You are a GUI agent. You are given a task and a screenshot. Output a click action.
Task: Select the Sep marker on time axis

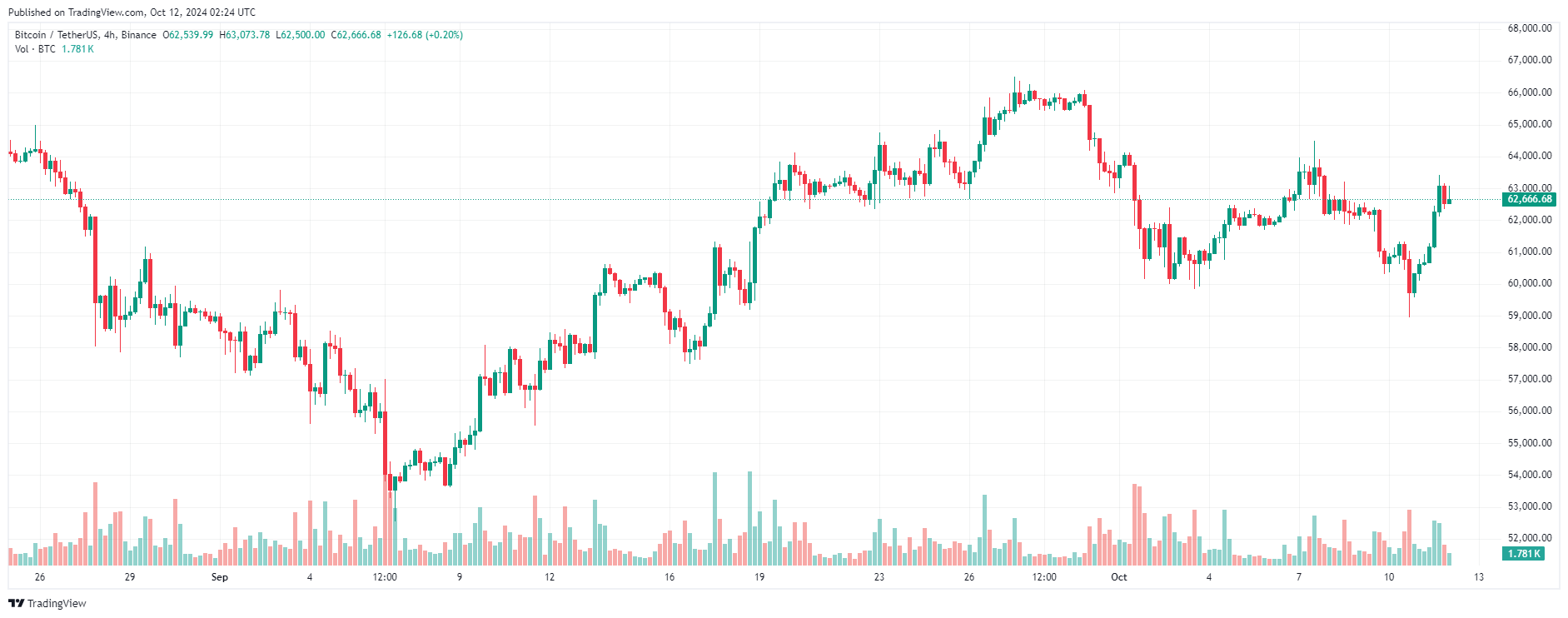pyautogui.click(x=220, y=577)
